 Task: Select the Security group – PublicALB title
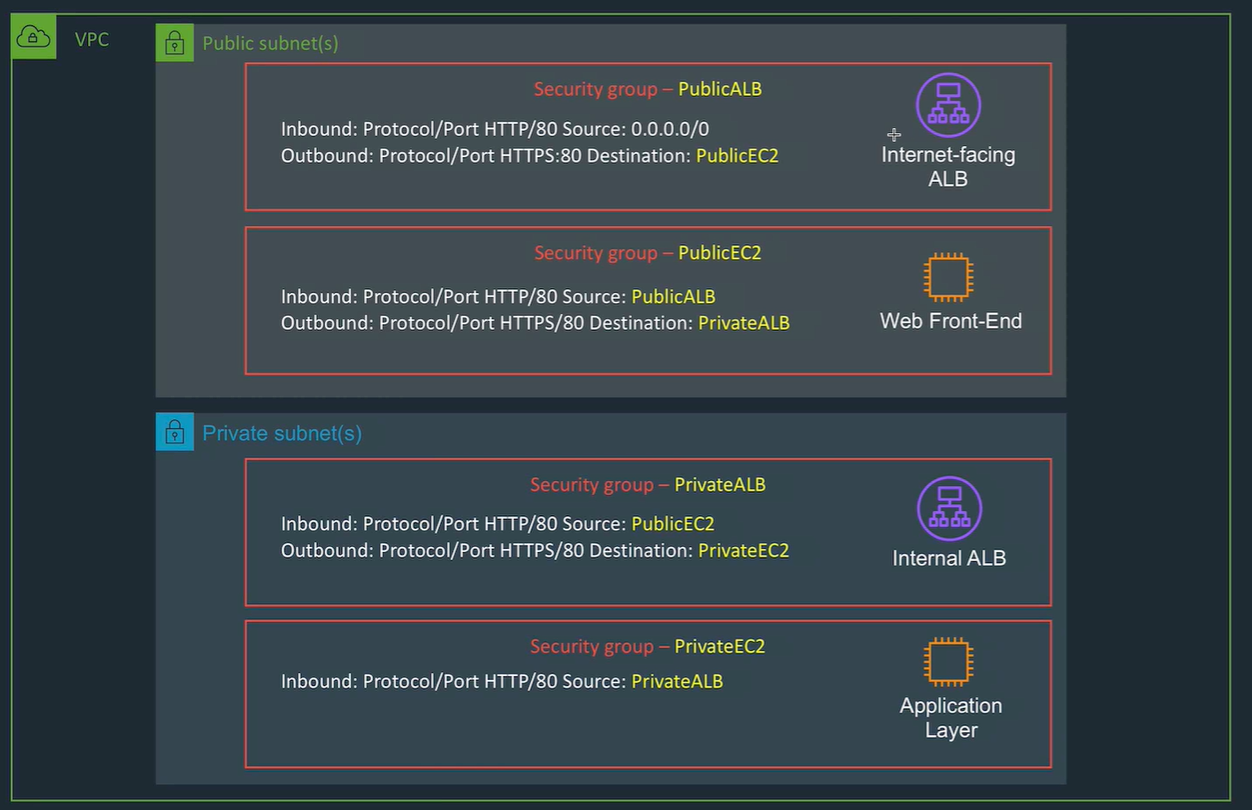[647, 89]
